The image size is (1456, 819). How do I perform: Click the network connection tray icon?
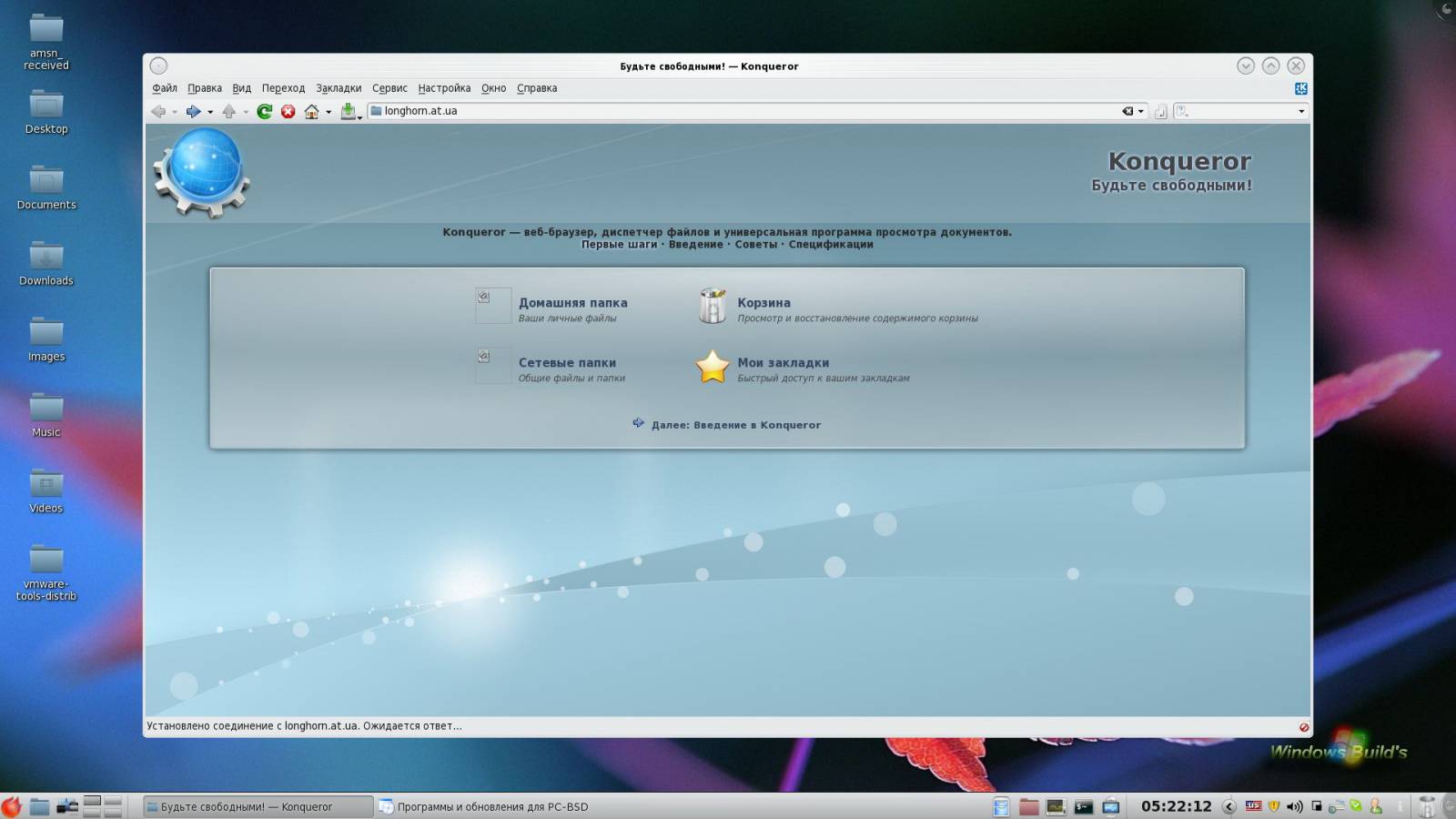click(1336, 806)
